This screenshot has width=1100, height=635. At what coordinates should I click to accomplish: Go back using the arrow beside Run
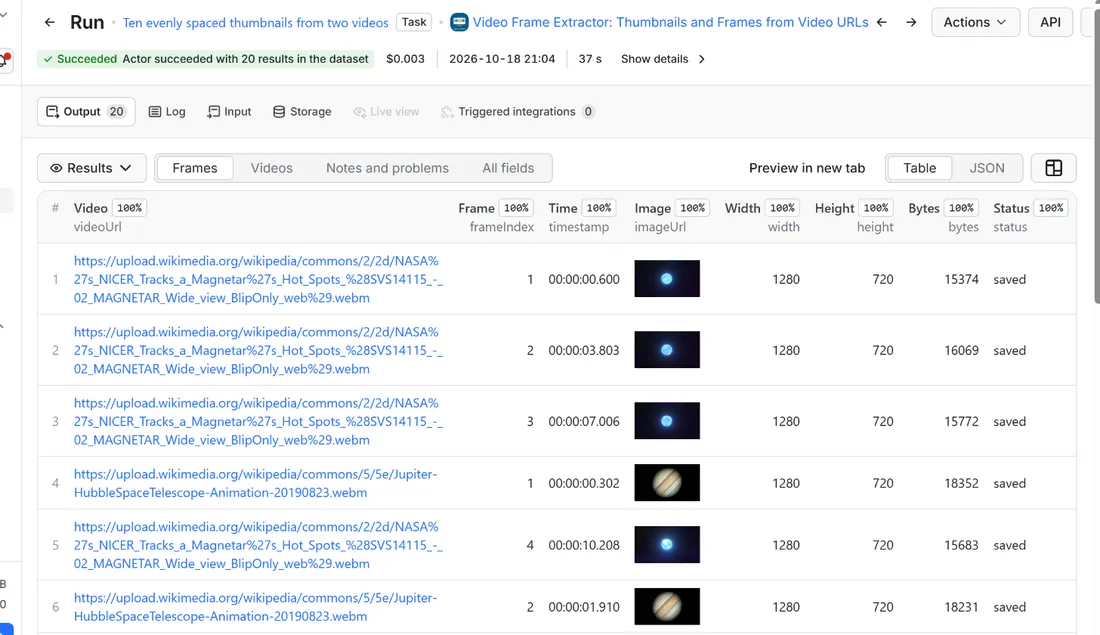pos(49,22)
